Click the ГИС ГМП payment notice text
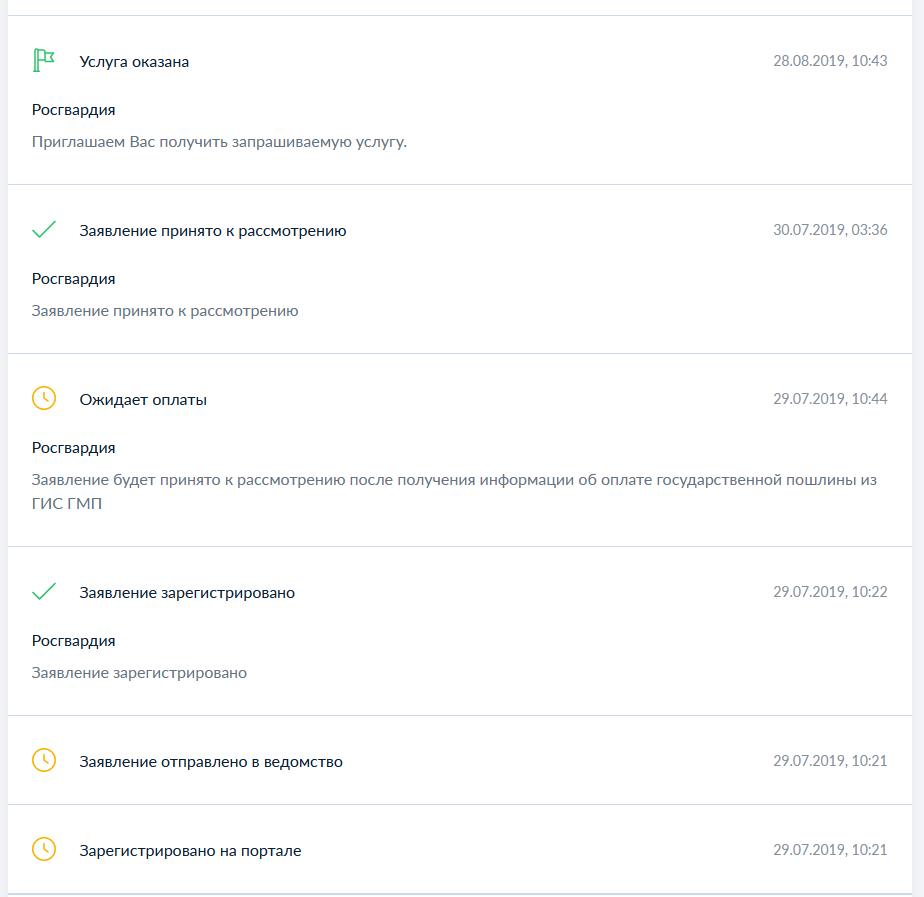The image size is (924, 897). [454, 491]
